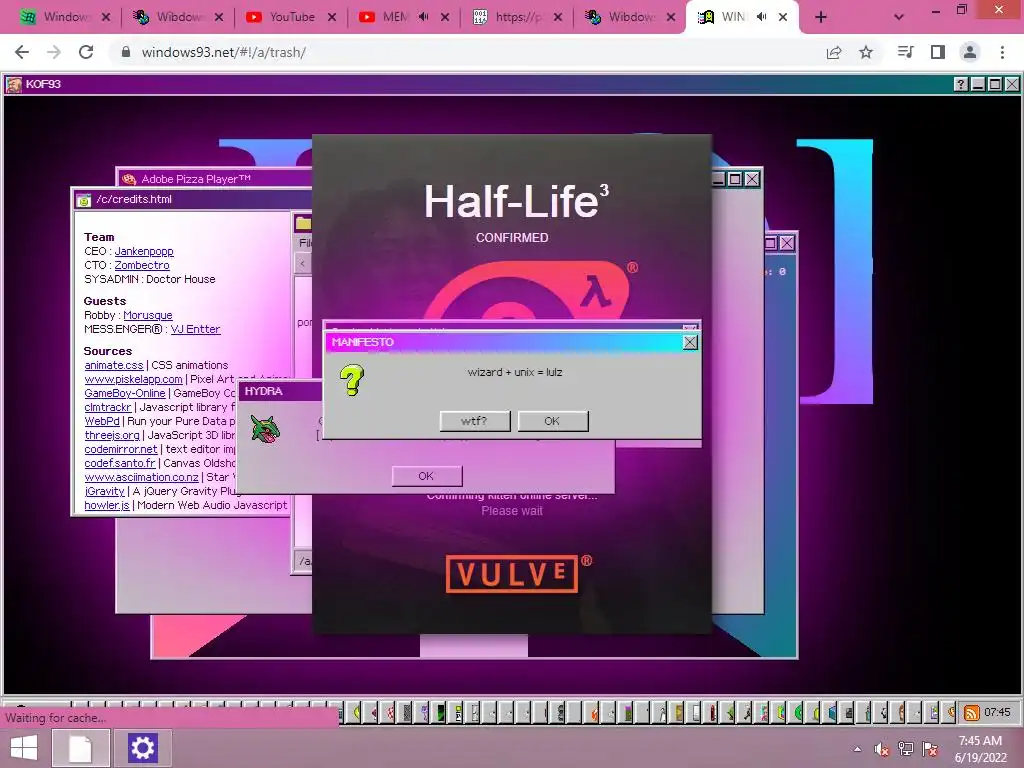Image resolution: width=1024 pixels, height=768 pixels.
Task: Open the blank document taskbar app
Action: [80, 748]
